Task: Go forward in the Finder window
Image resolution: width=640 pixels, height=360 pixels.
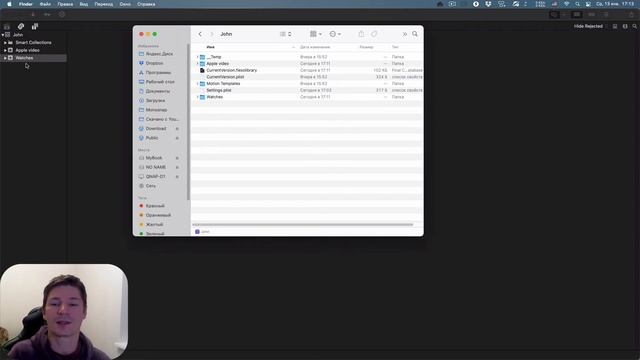Action: pyautogui.click(x=212, y=34)
